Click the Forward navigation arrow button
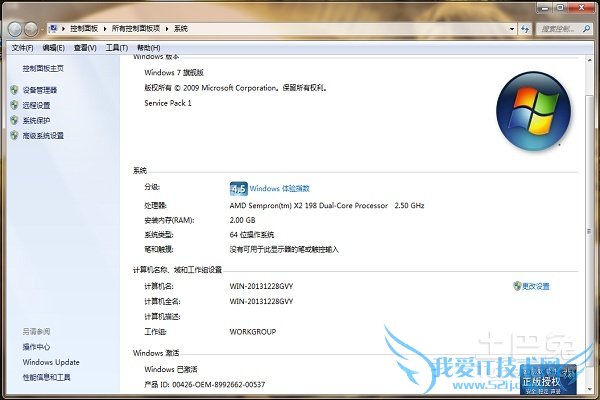 pos(31,29)
